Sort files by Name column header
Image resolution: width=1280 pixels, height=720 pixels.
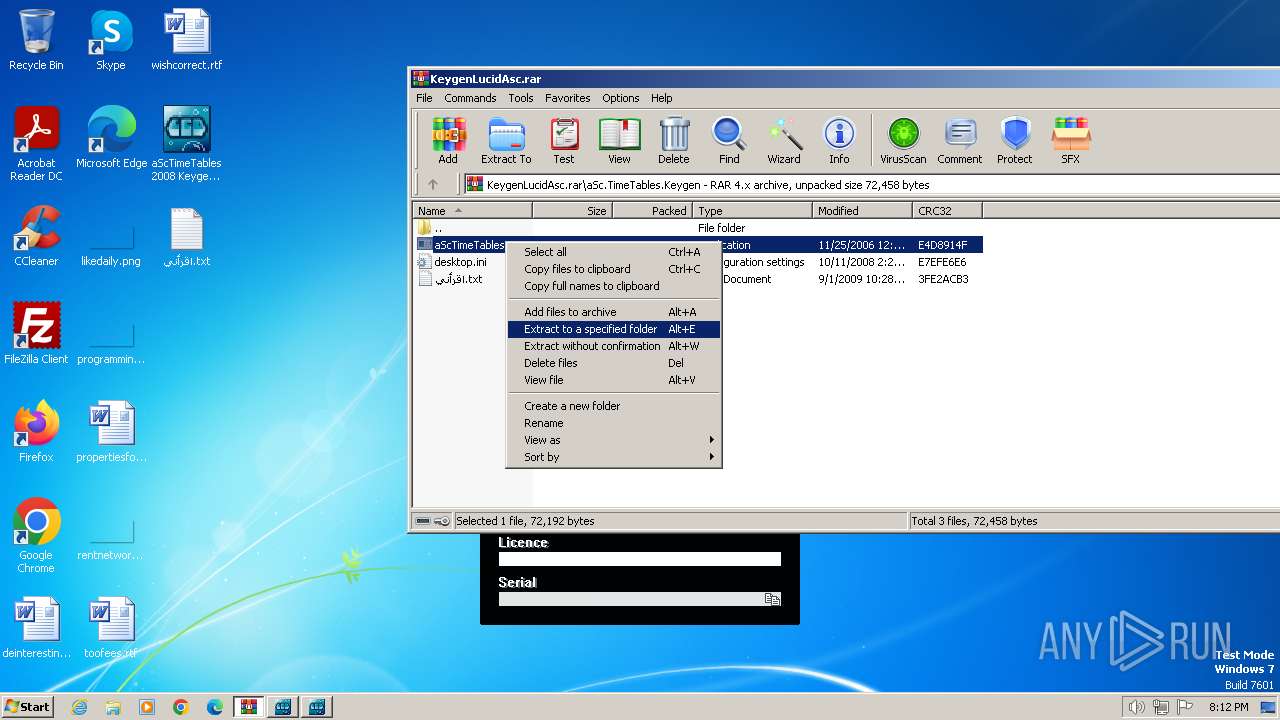472,211
